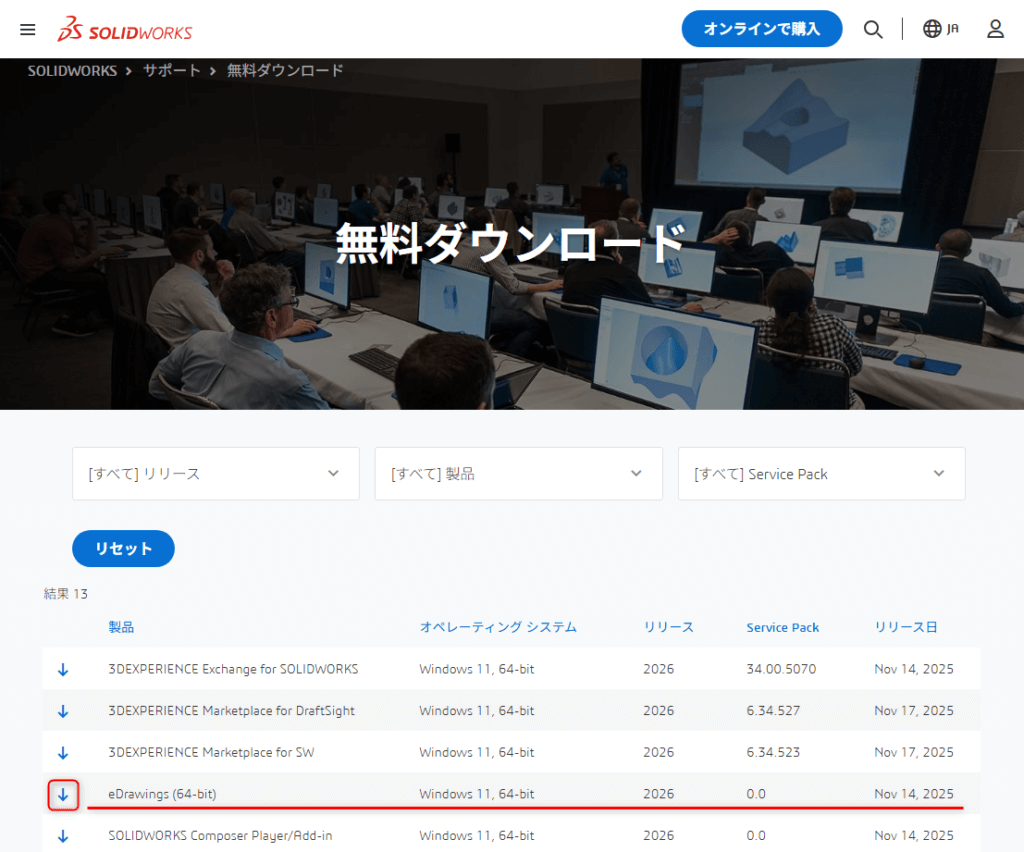The height and width of the screenshot is (852, 1024).
Task: Open the search magnifier icon
Action: tap(873, 29)
